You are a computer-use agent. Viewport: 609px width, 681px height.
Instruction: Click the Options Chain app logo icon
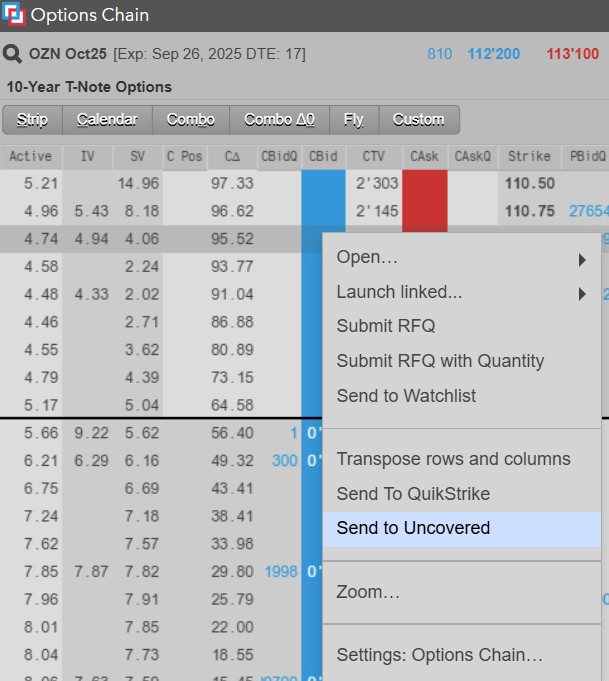coord(14,14)
